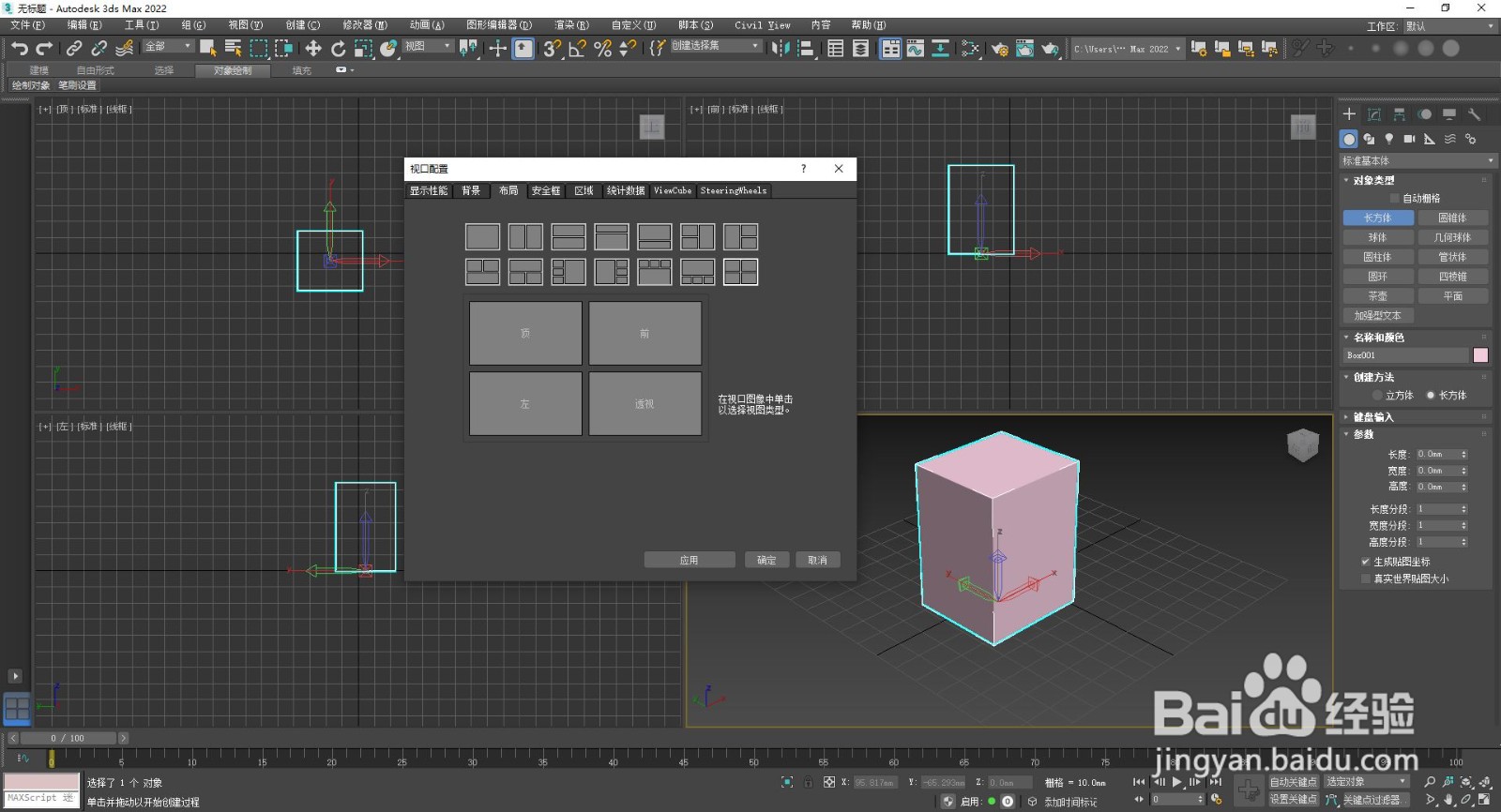
Task: Select the 长方体 creation method radio
Action: 1431,396
